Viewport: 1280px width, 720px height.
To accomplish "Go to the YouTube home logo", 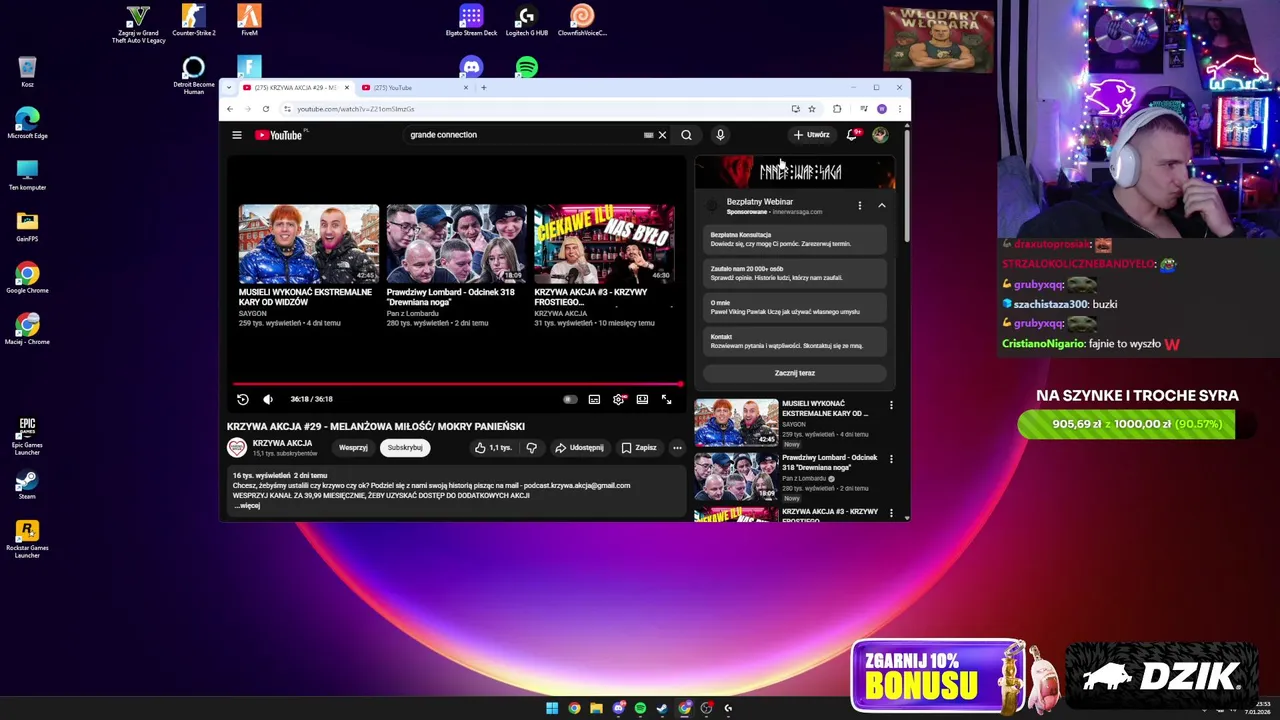I will point(279,135).
